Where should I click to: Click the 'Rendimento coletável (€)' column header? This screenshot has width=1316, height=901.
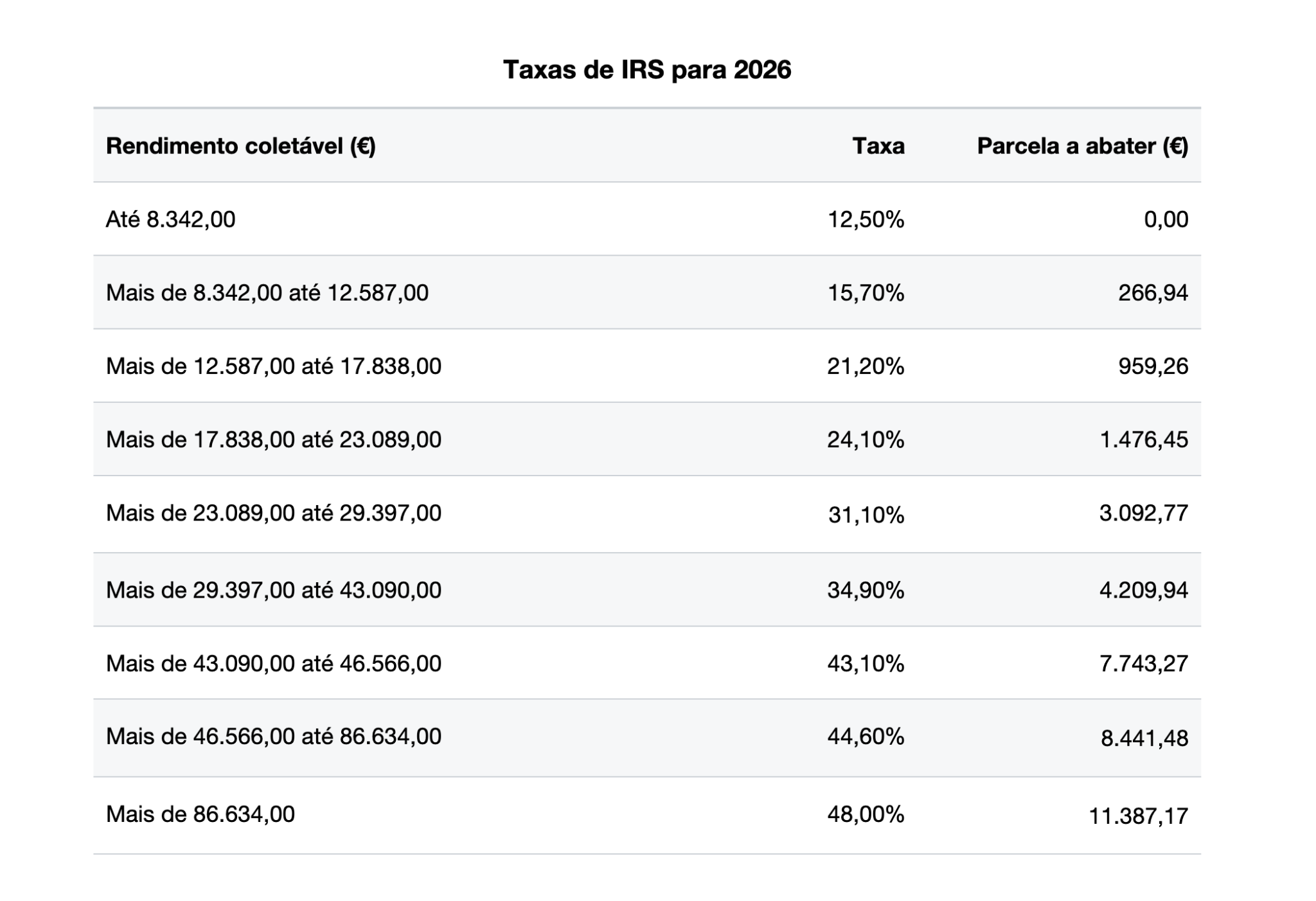(240, 147)
